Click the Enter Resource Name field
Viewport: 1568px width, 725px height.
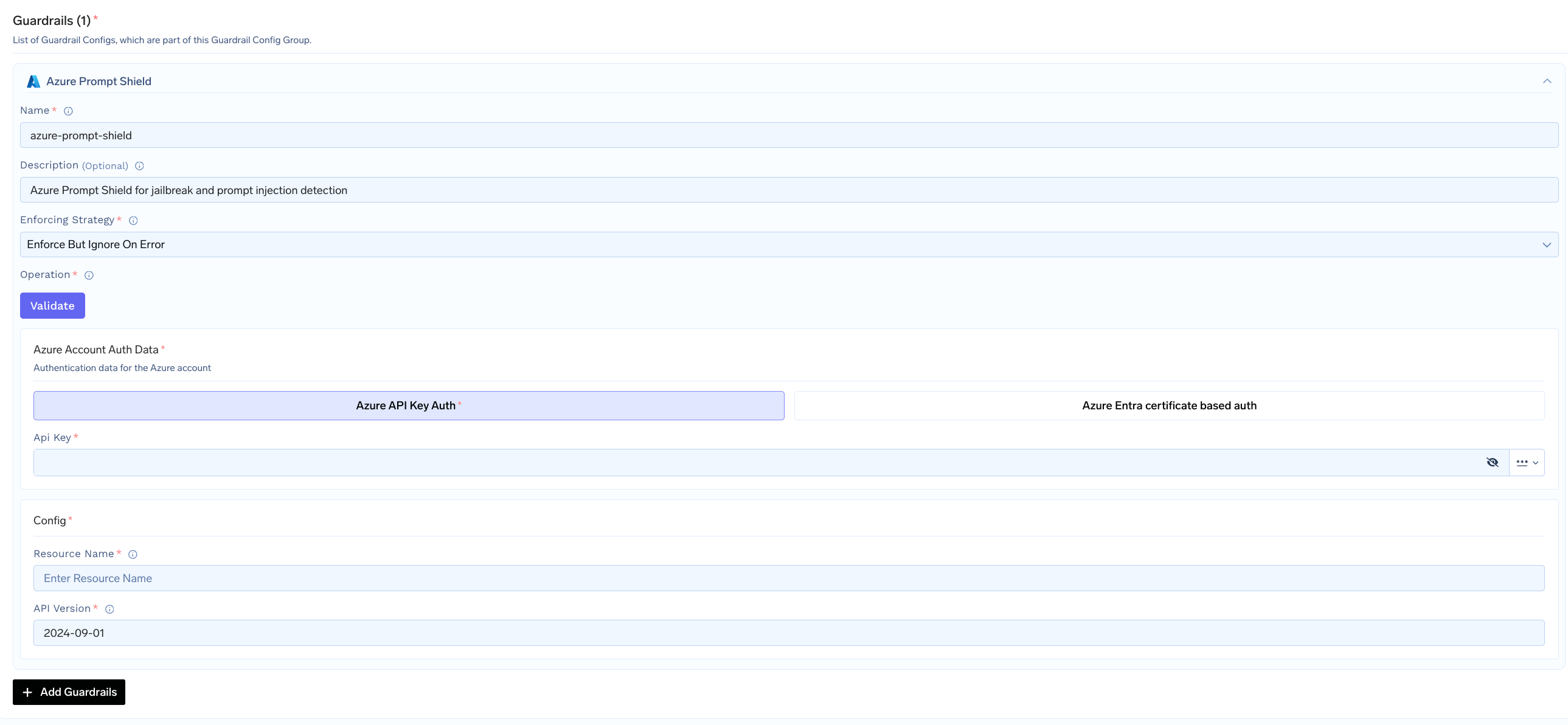tap(789, 578)
